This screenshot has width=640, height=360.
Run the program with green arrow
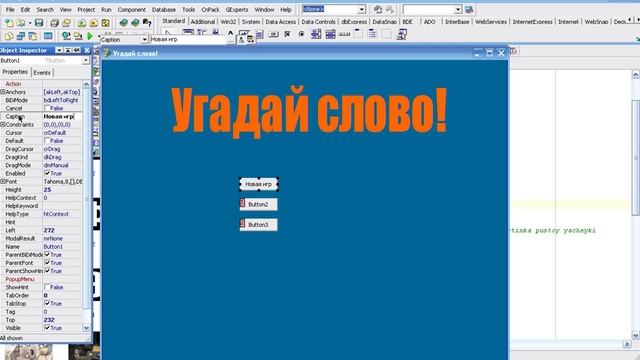point(89,36)
